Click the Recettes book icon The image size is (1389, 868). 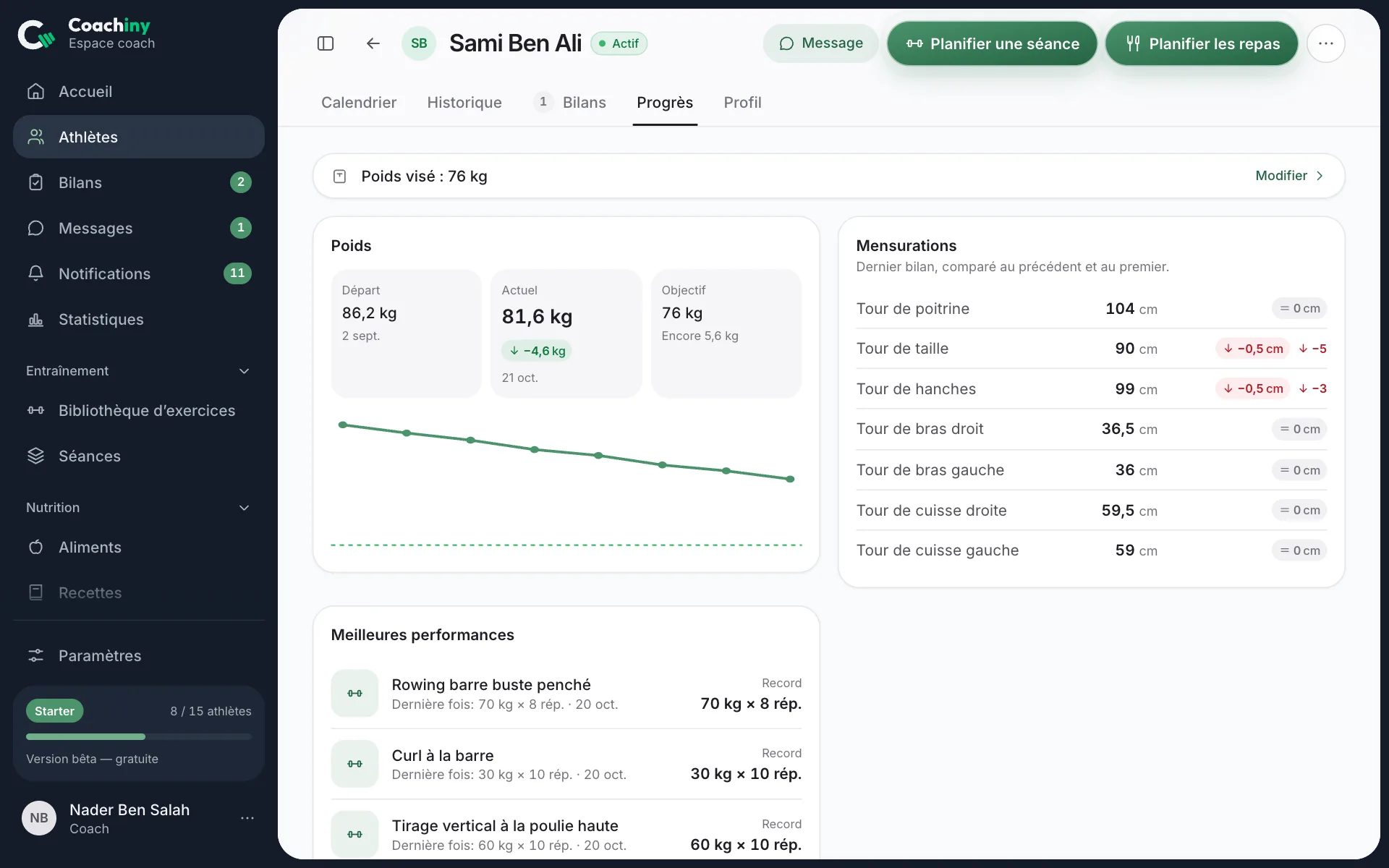click(x=35, y=592)
